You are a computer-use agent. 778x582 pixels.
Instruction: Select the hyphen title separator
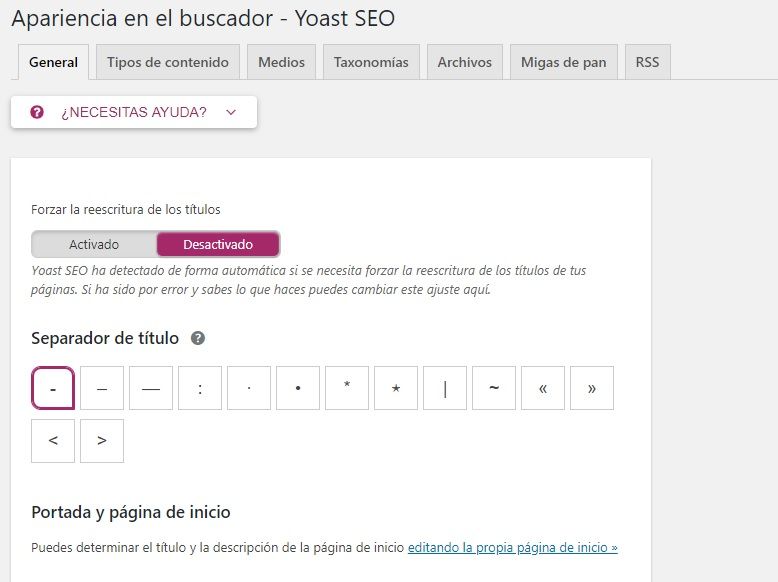tap(53, 388)
